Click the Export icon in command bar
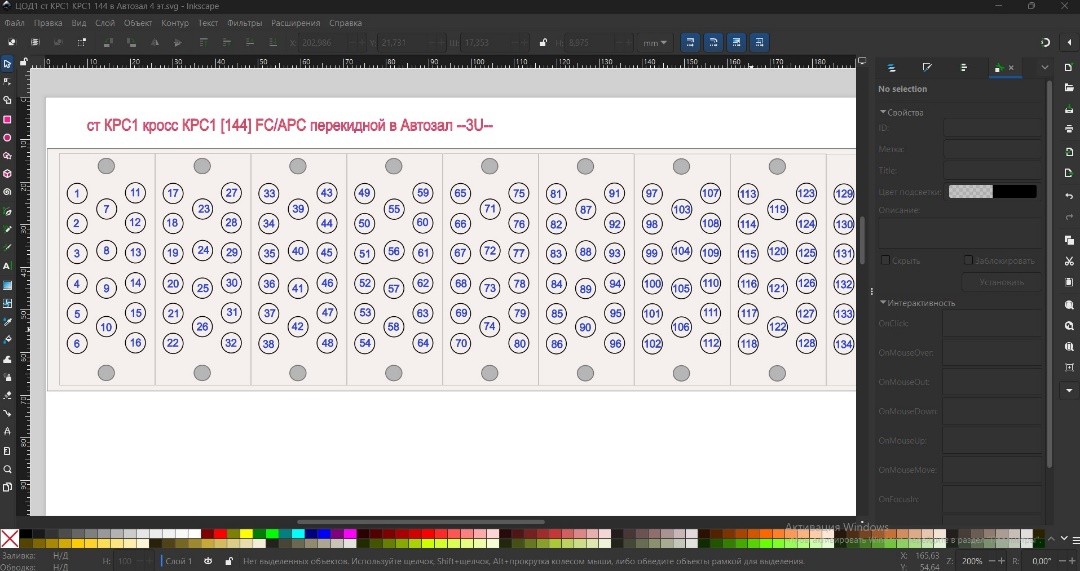 coord(1069,173)
